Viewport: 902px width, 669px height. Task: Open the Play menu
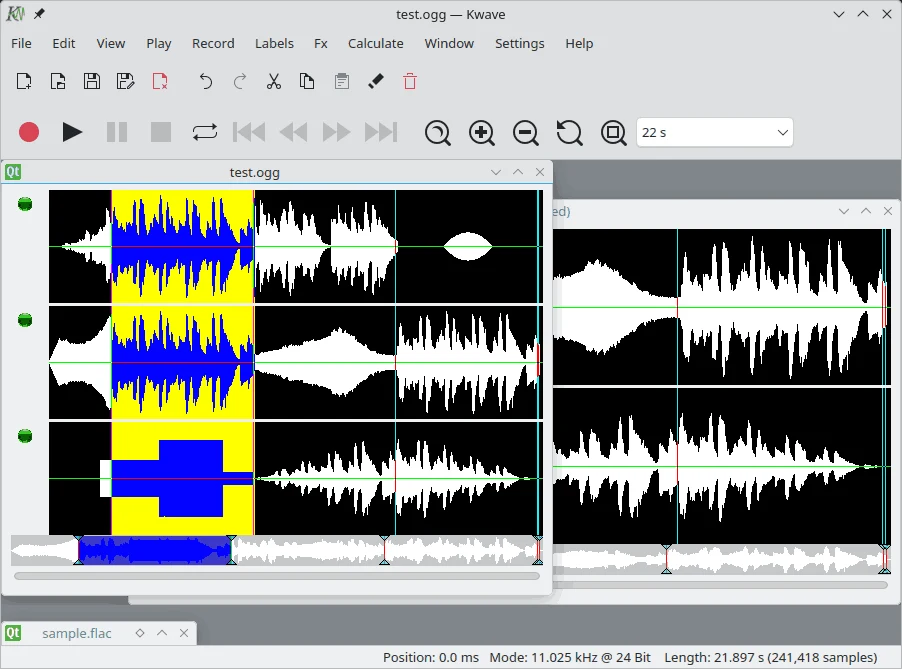tap(159, 43)
